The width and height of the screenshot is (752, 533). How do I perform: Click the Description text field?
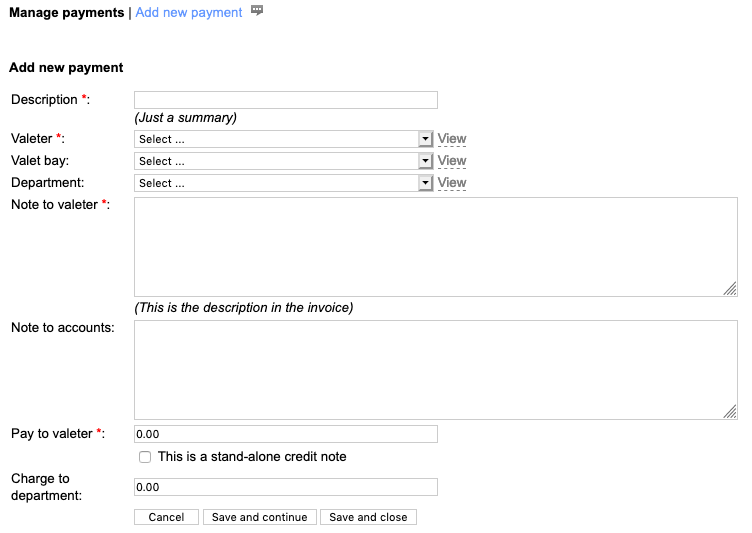(x=285, y=100)
